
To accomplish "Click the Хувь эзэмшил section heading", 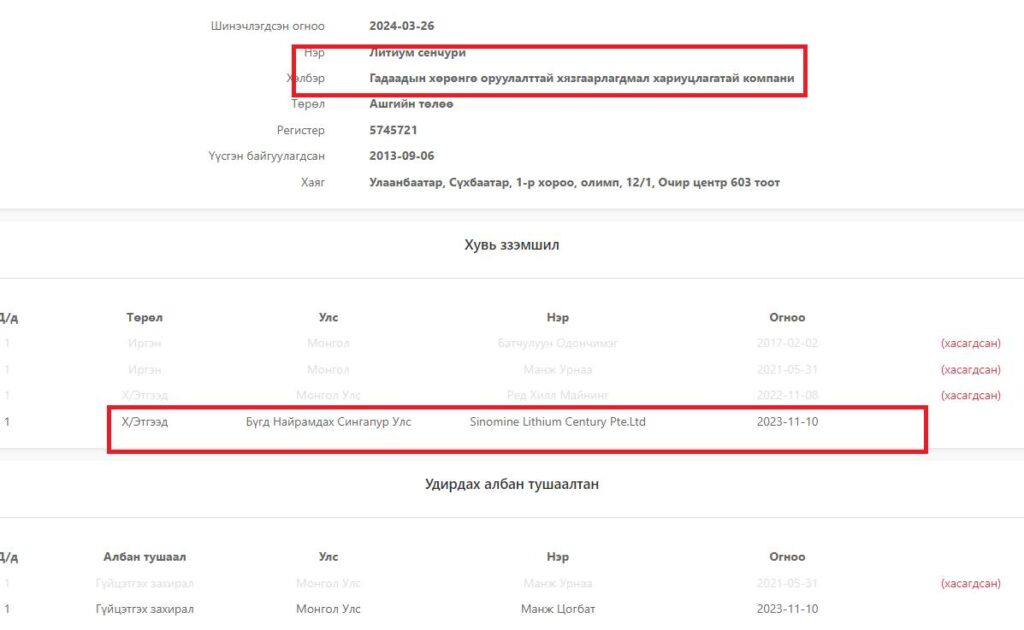I will tap(512, 245).
